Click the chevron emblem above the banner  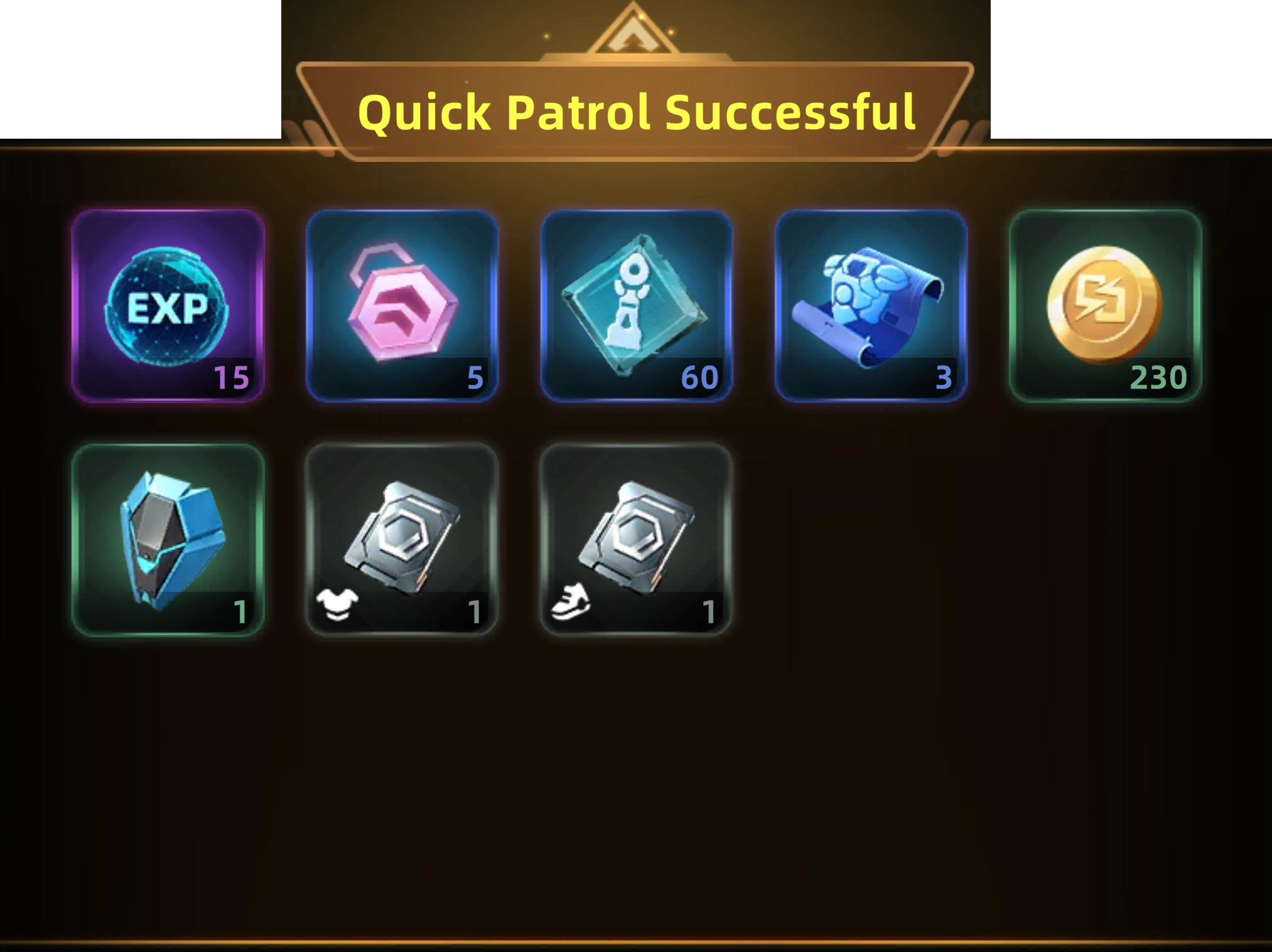634,33
